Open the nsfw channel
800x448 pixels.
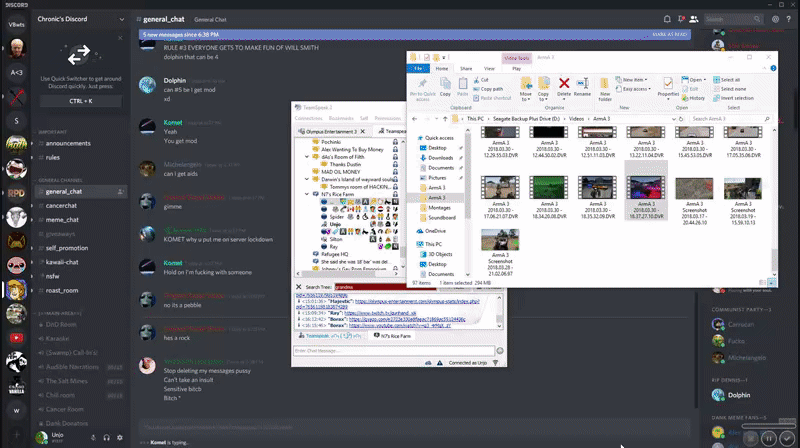click(x=53, y=276)
